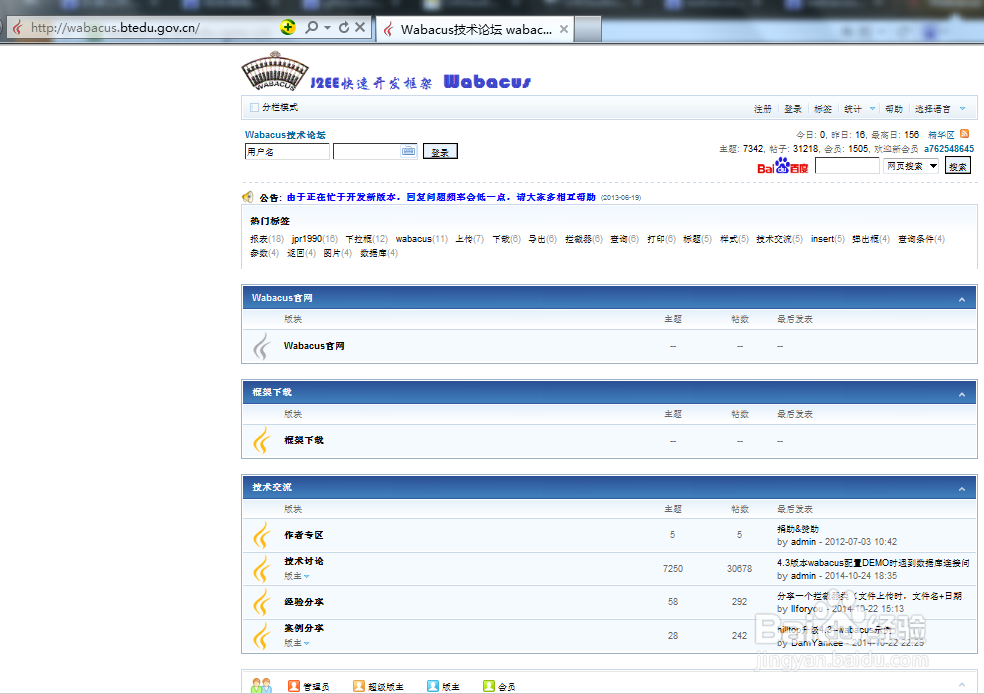Click the 经验分享 forum row icon
984x694 pixels.
pyautogui.click(x=262, y=602)
